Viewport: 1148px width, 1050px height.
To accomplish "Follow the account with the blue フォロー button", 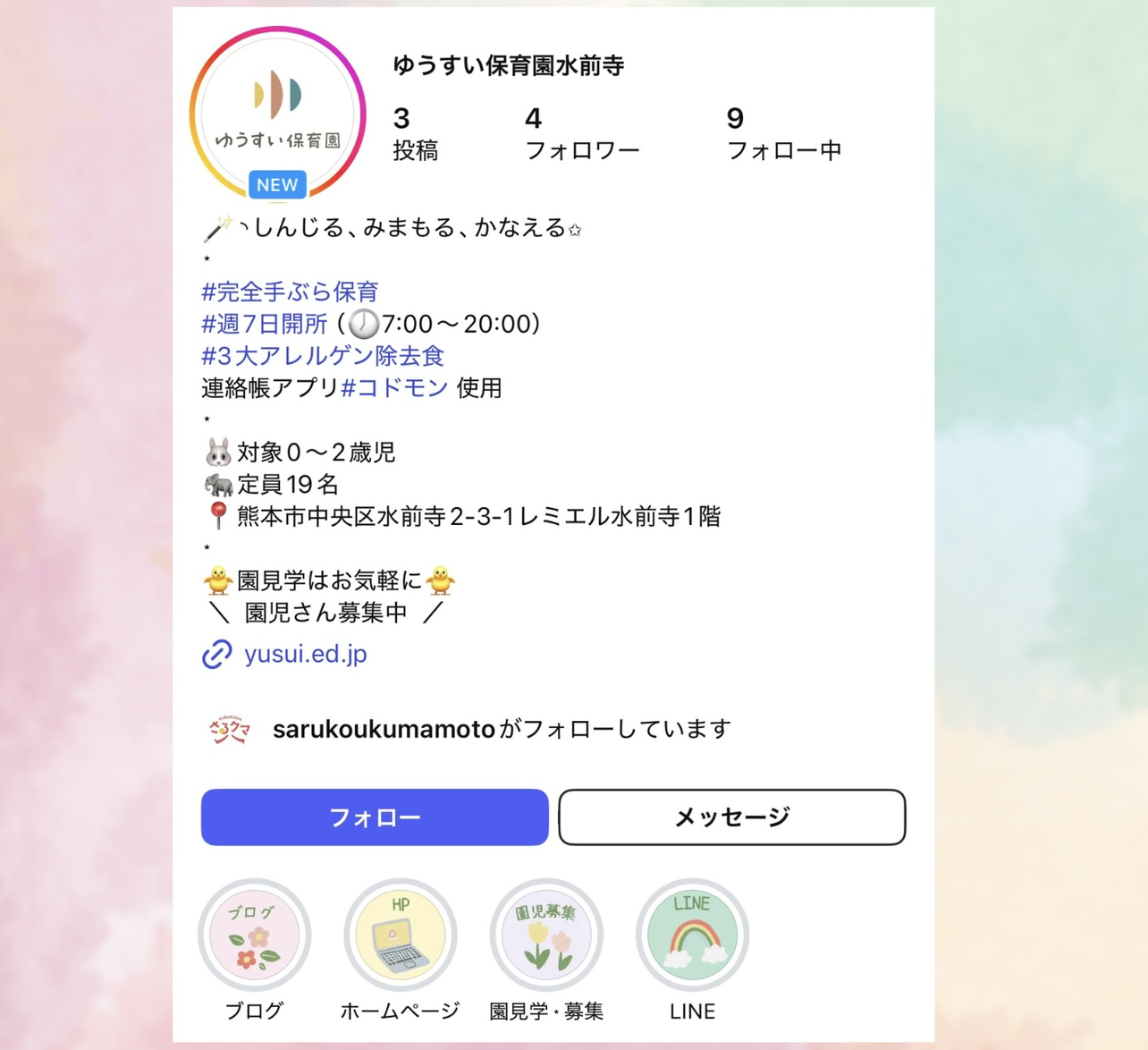I will 375,817.
